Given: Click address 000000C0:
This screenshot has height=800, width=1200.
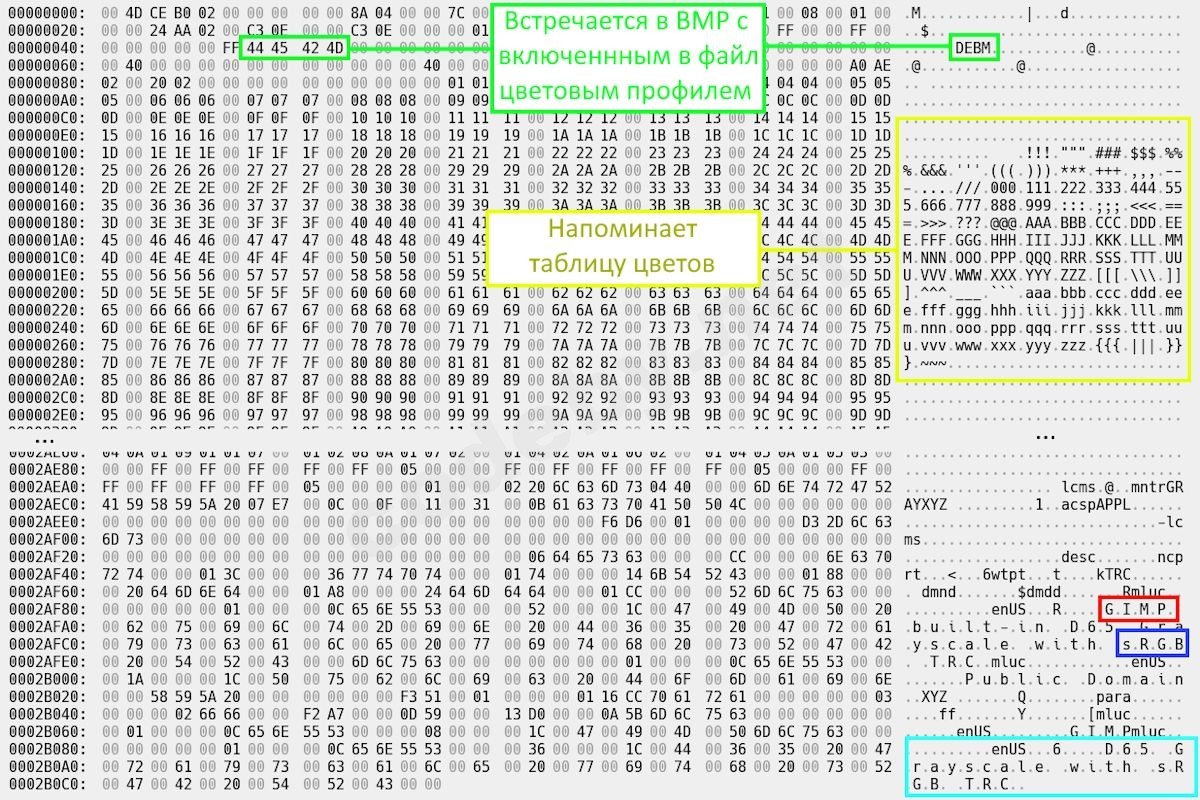Looking at the screenshot, I should [x=46, y=118].
